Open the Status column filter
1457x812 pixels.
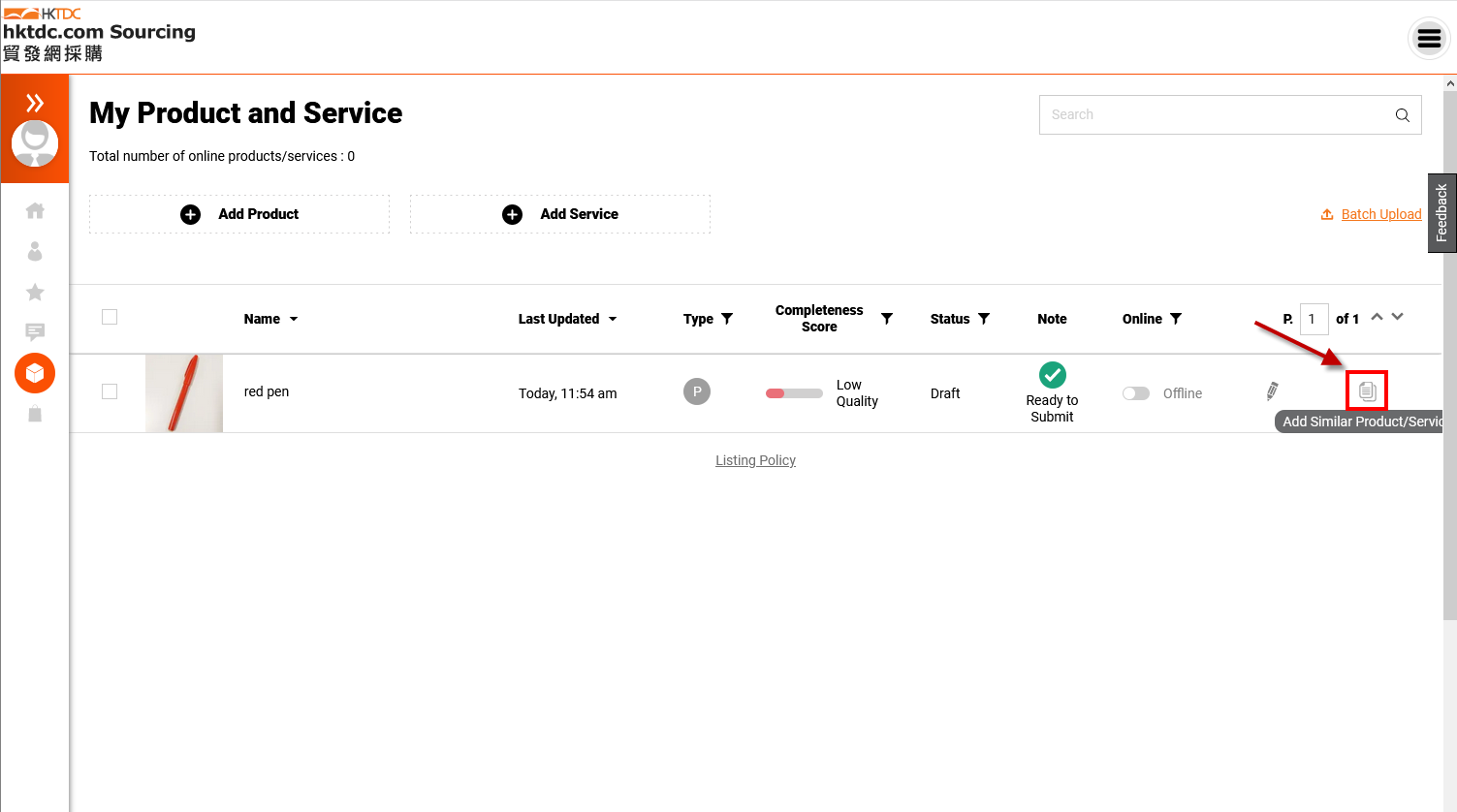[984, 319]
